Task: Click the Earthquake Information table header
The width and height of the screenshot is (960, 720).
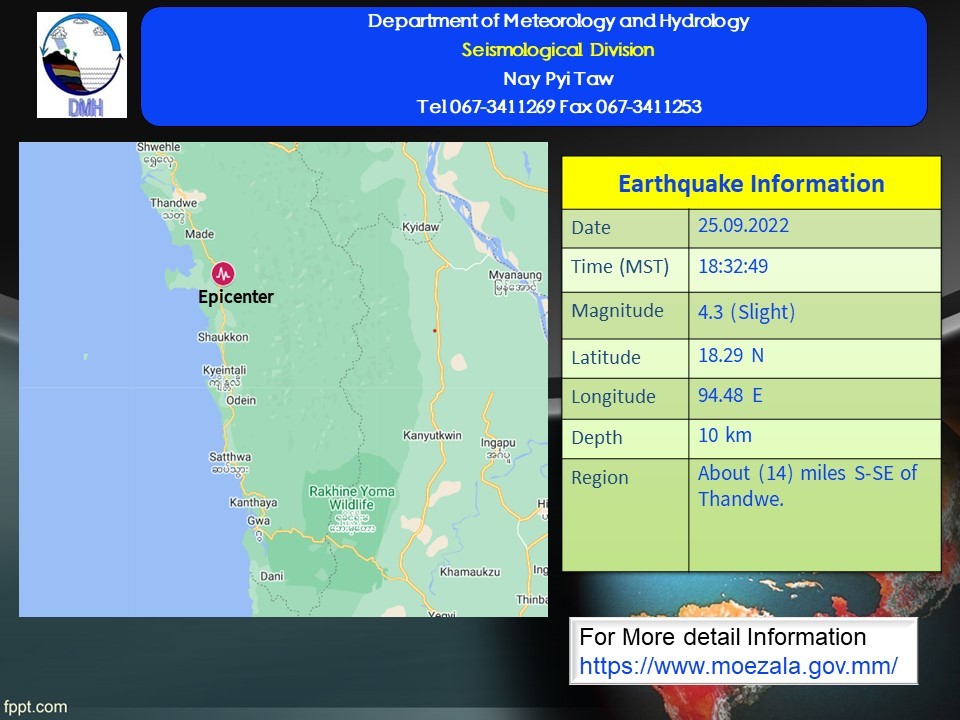Action: click(x=751, y=184)
